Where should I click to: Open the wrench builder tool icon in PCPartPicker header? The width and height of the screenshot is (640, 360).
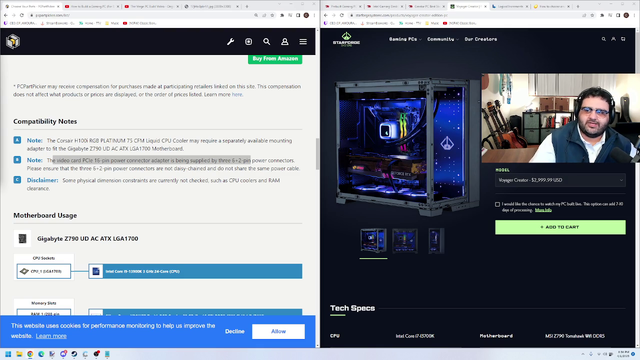click(231, 42)
